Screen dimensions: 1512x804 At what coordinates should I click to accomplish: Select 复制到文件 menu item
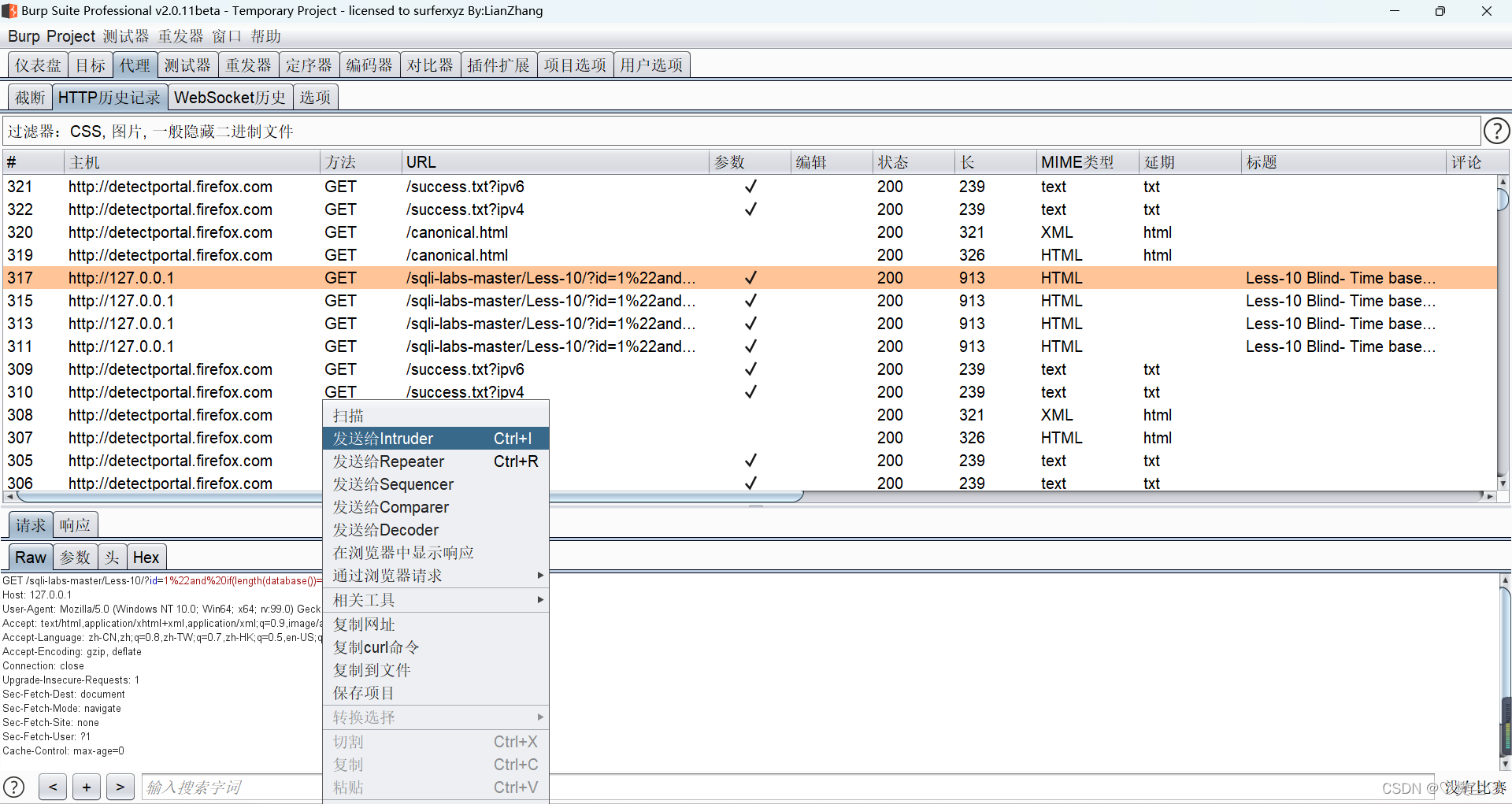(435, 670)
